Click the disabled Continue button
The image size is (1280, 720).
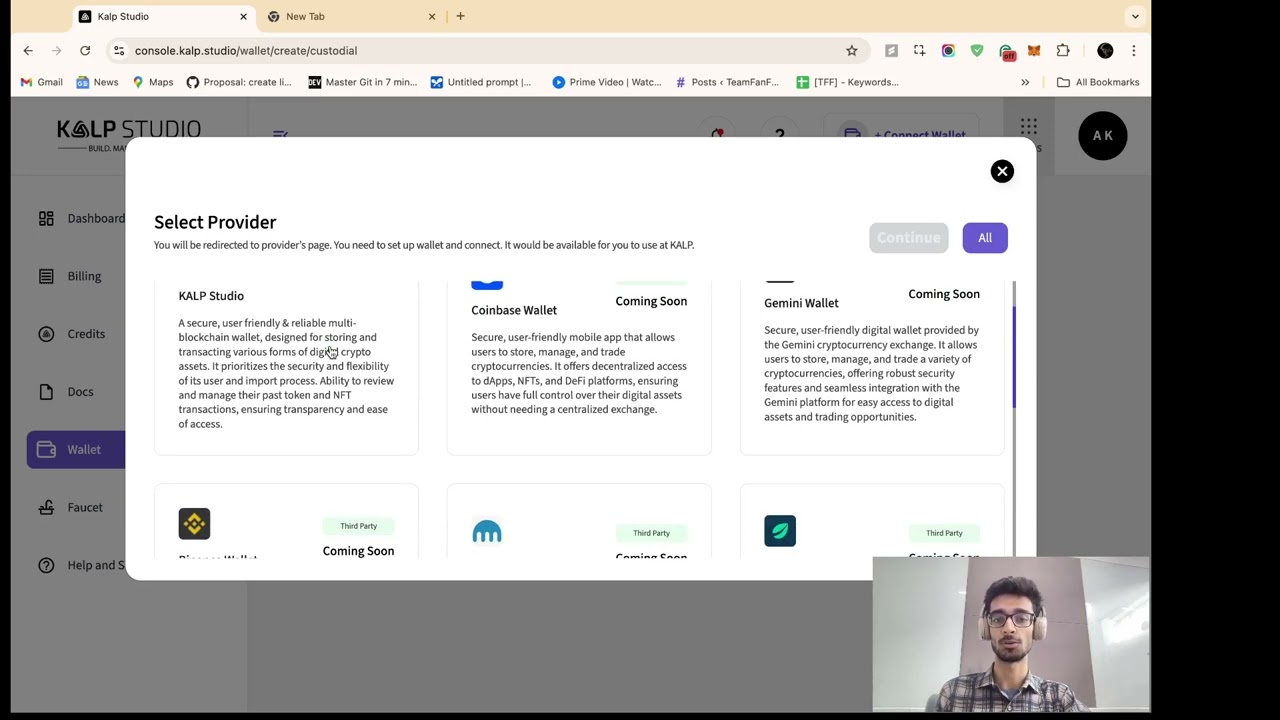pos(909,238)
